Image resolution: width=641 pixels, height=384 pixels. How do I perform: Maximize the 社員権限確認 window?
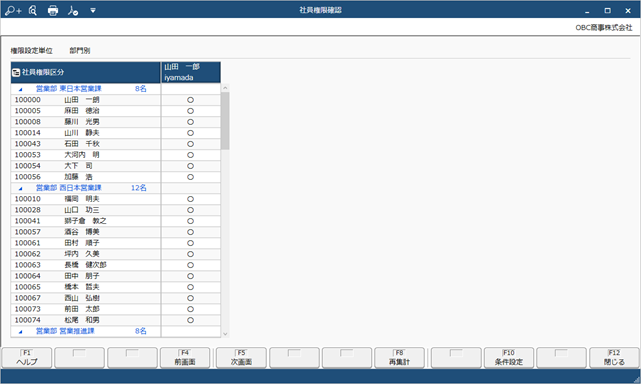[x=607, y=11]
